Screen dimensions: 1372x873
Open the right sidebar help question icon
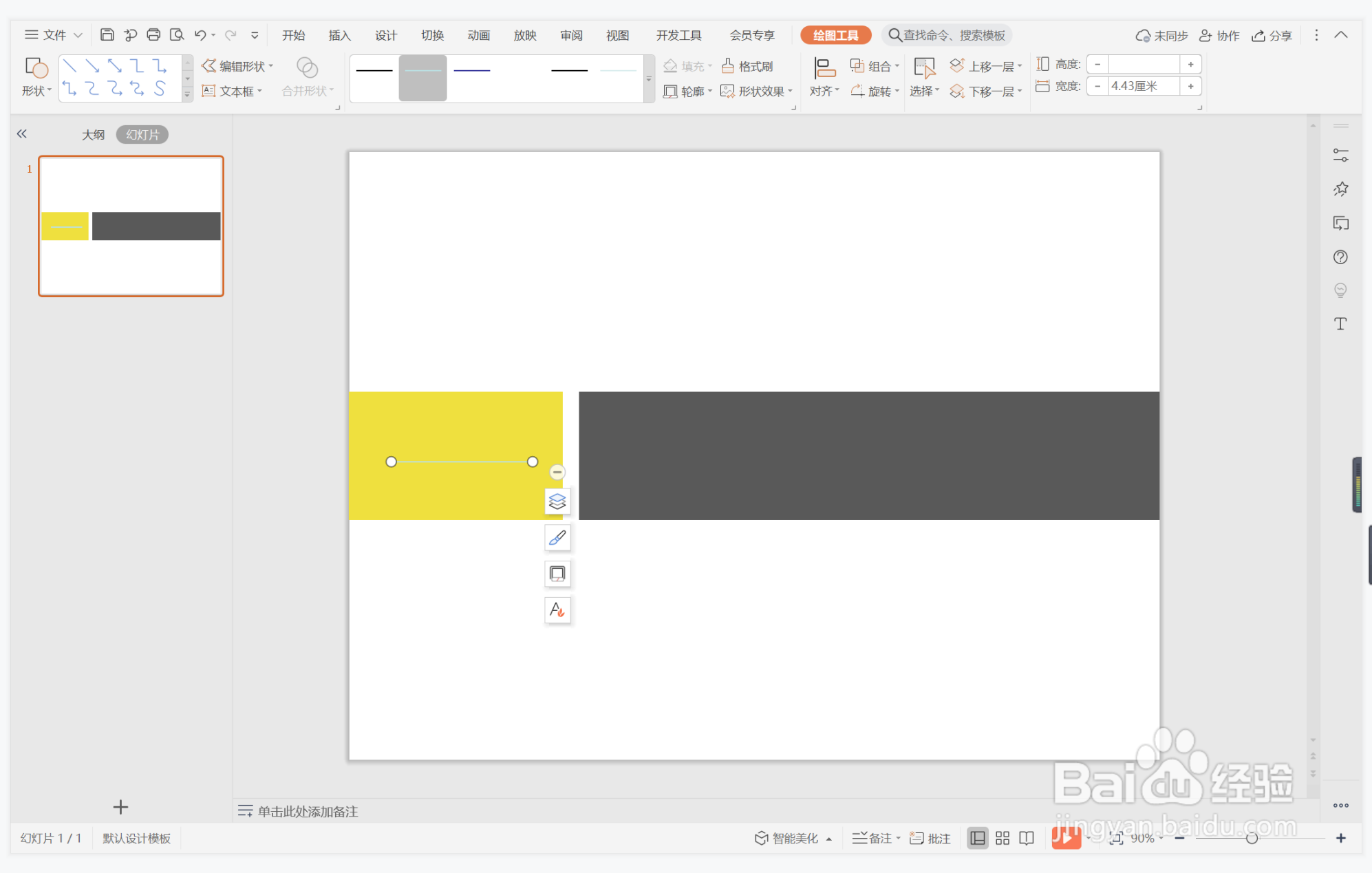(x=1340, y=257)
